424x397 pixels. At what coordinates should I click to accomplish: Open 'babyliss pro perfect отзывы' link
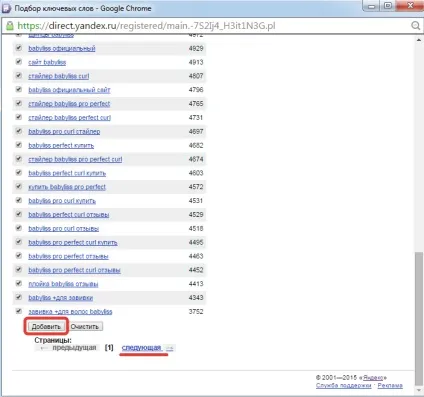point(68,256)
